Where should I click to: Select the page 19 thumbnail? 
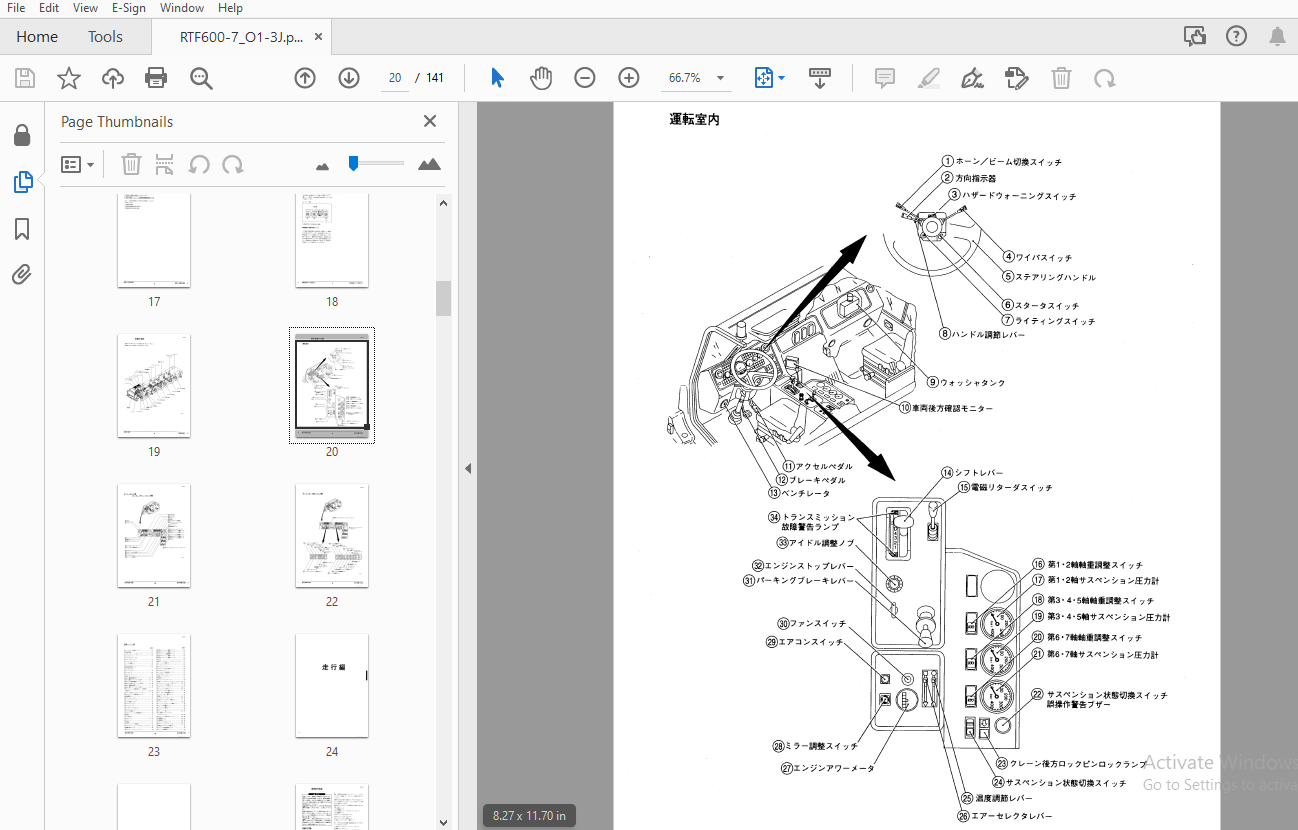pyautogui.click(x=154, y=385)
